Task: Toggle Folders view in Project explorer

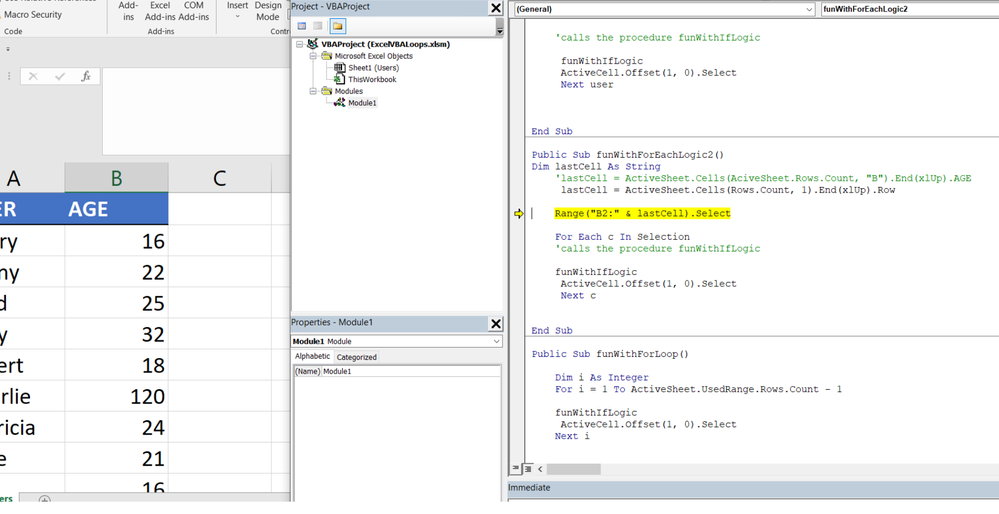Action: 338,26
